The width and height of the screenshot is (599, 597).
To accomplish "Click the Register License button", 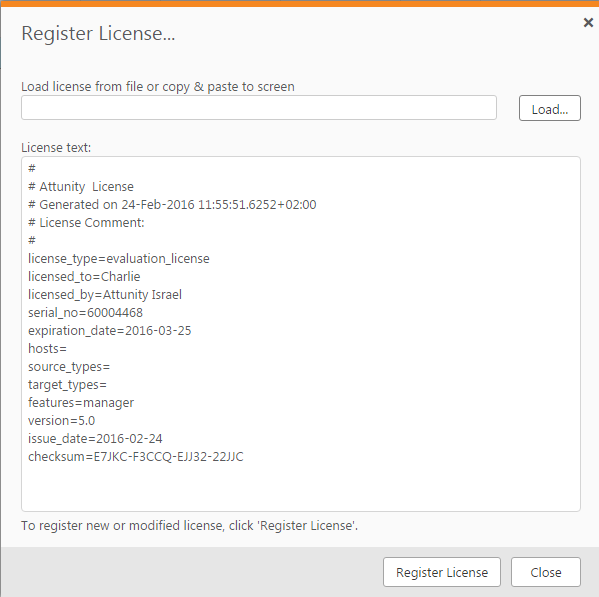I will [442, 572].
